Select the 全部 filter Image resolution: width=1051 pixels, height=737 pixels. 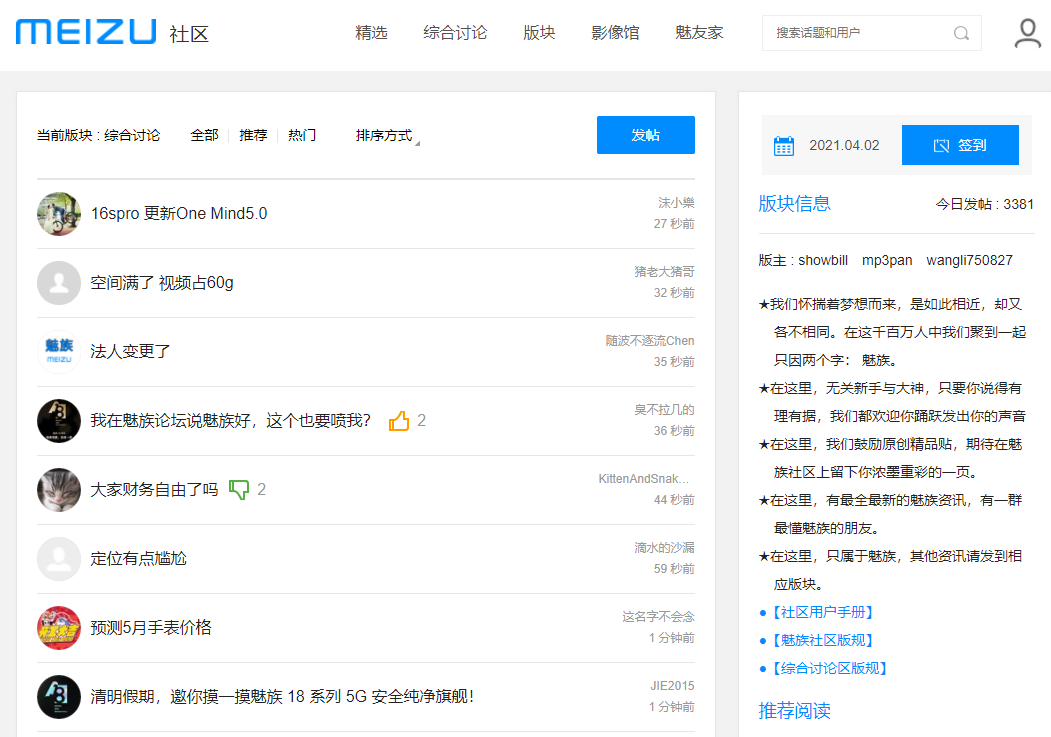click(x=205, y=135)
